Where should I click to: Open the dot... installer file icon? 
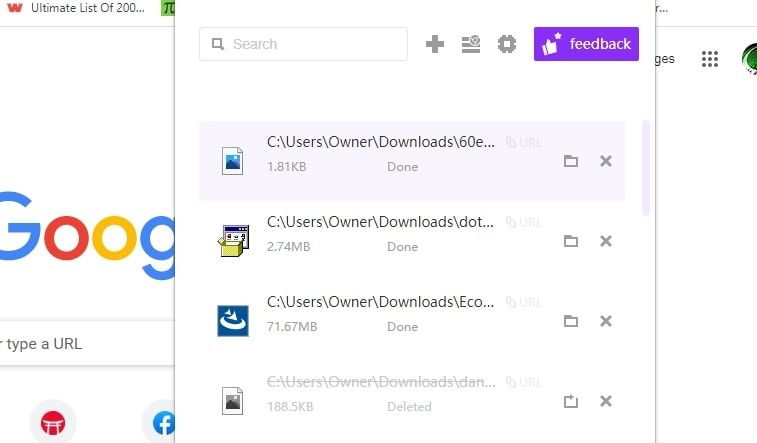[x=233, y=240]
